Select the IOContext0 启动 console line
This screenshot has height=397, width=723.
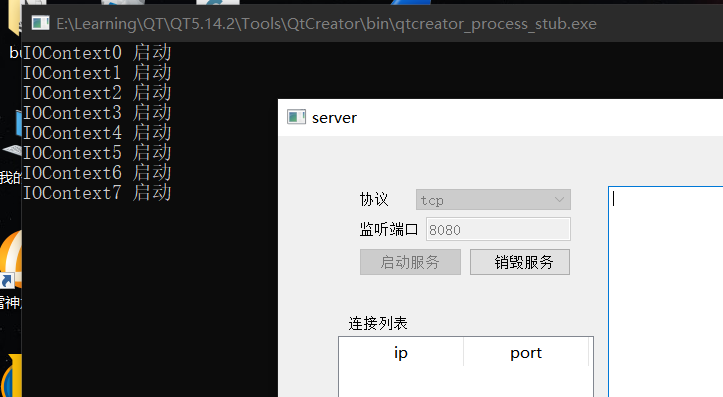97,53
